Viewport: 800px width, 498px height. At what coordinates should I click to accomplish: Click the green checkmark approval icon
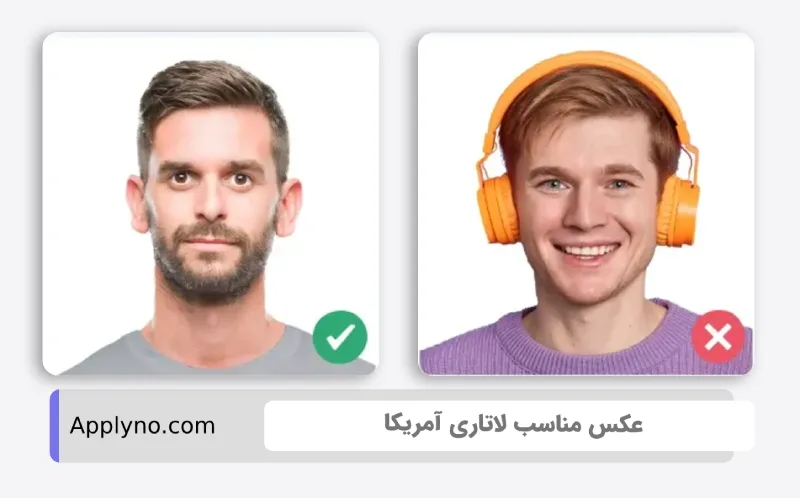(340, 337)
